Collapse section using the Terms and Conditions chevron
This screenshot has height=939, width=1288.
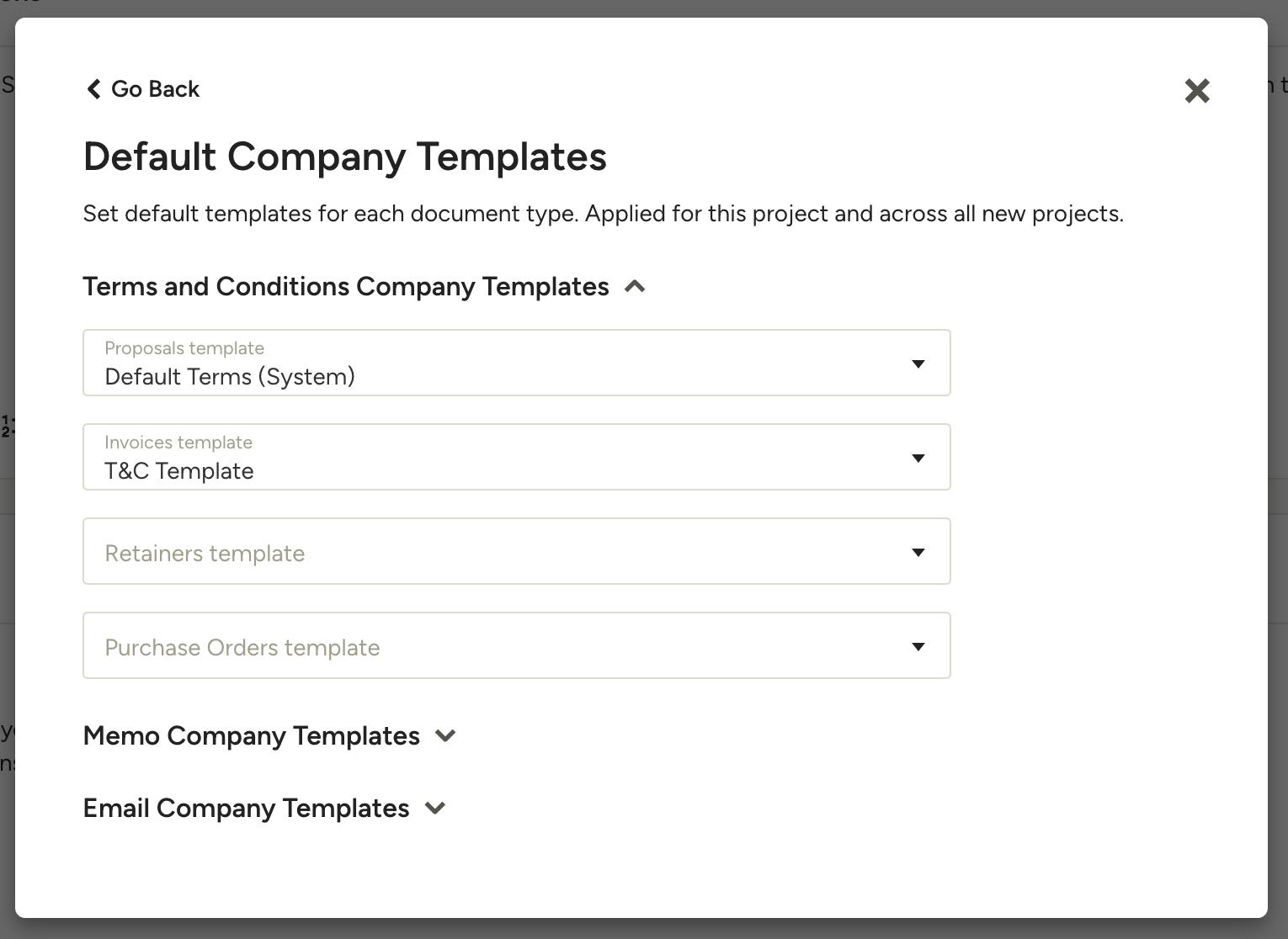click(x=635, y=287)
